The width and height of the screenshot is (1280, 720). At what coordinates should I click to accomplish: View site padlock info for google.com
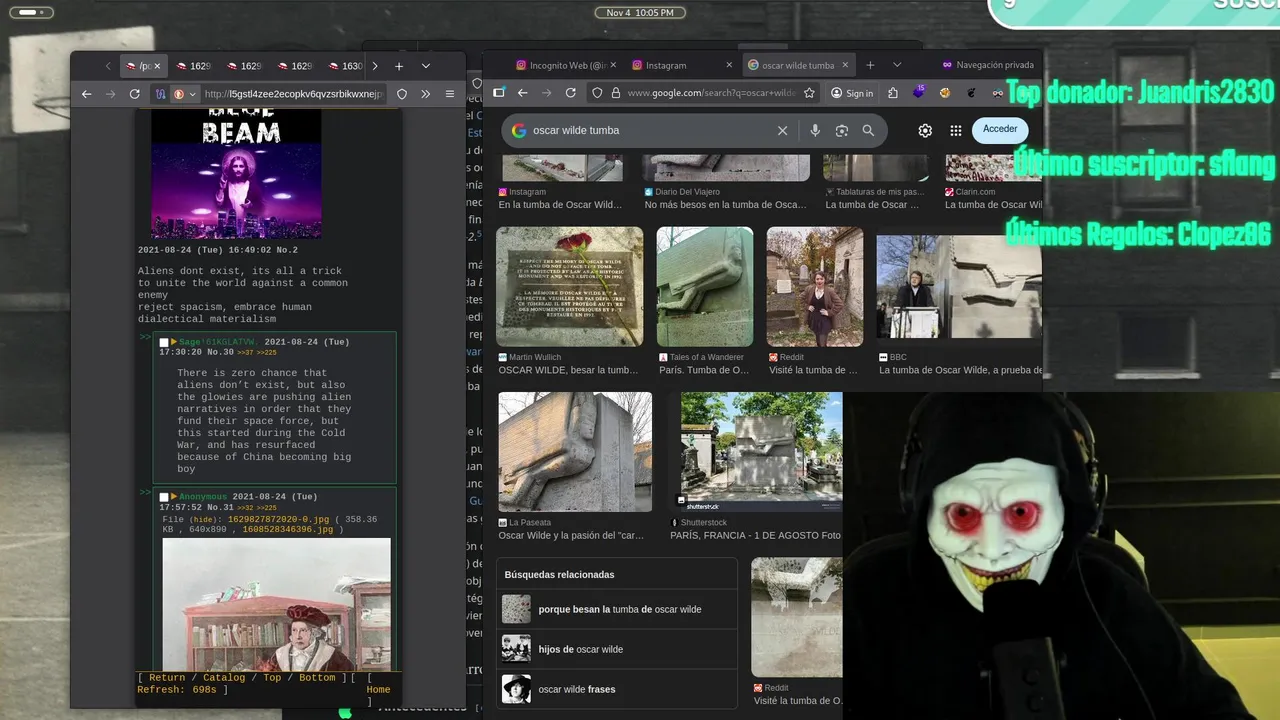click(x=615, y=93)
